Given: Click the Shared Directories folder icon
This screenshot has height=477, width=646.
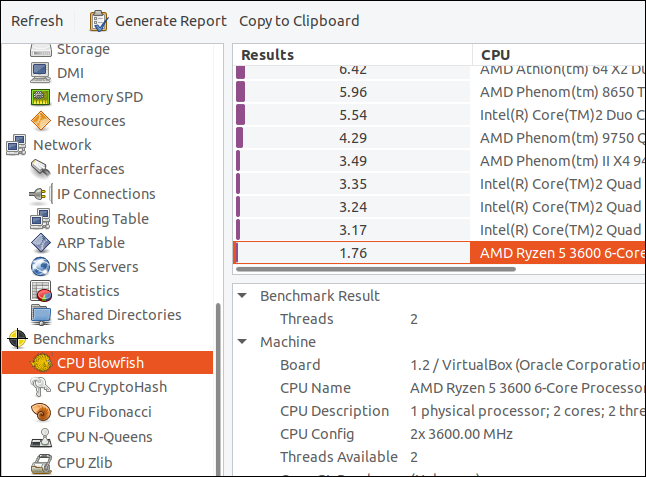Looking at the screenshot, I should click(41, 315).
